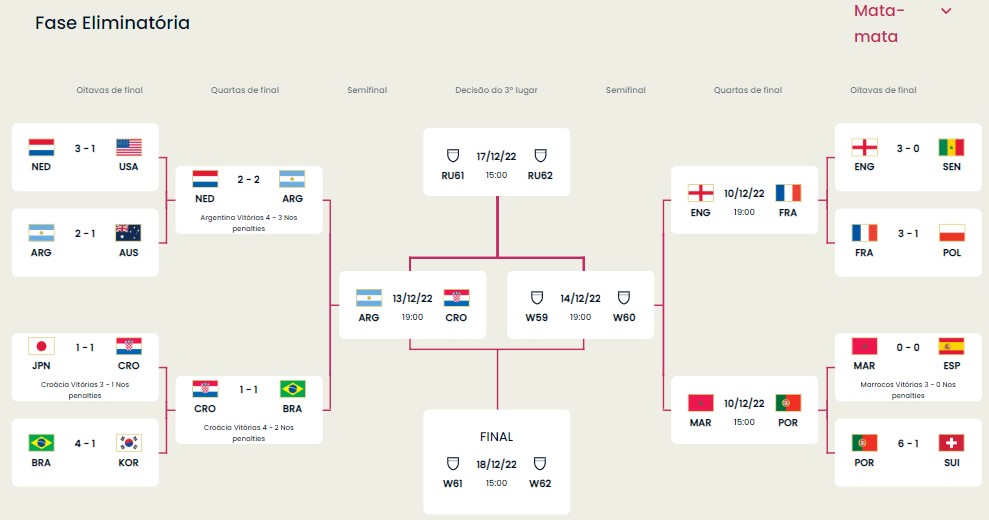Click the Poland flag icon

click(x=951, y=232)
